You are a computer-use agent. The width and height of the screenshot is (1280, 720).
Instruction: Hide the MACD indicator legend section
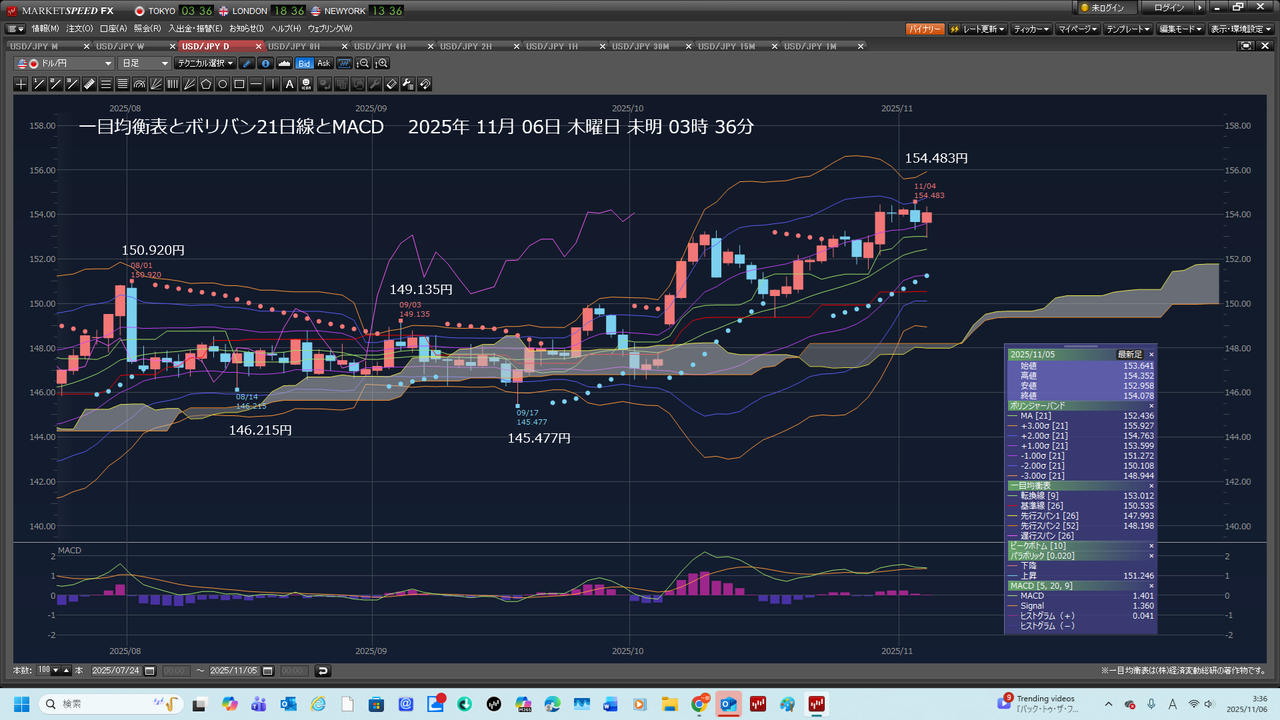1150,585
